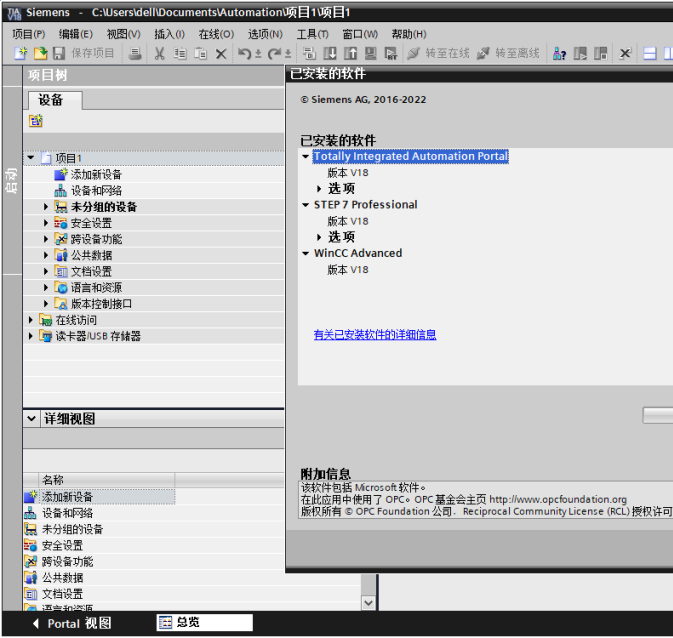
Task: Click the Cut scissors icon
Action: click(159, 53)
